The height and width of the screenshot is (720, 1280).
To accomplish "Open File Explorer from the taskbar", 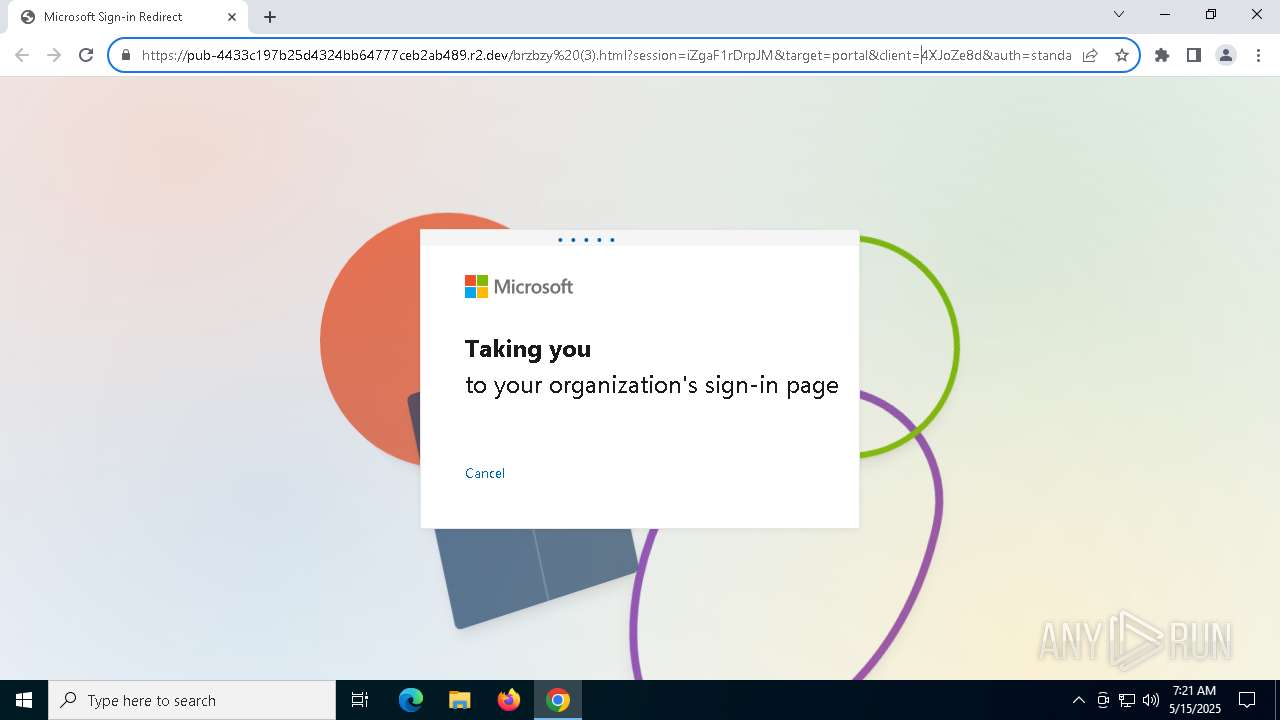I will tap(460, 700).
